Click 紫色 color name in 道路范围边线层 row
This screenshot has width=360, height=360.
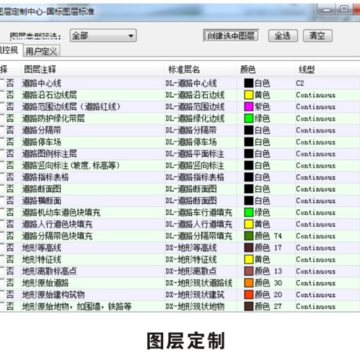click(262, 107)
